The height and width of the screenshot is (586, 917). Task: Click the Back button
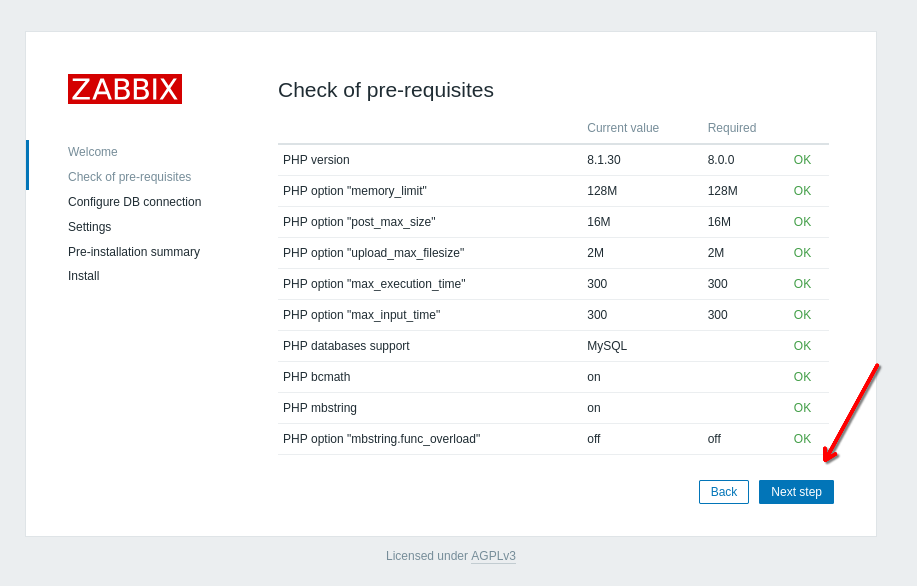coord(723,492)
